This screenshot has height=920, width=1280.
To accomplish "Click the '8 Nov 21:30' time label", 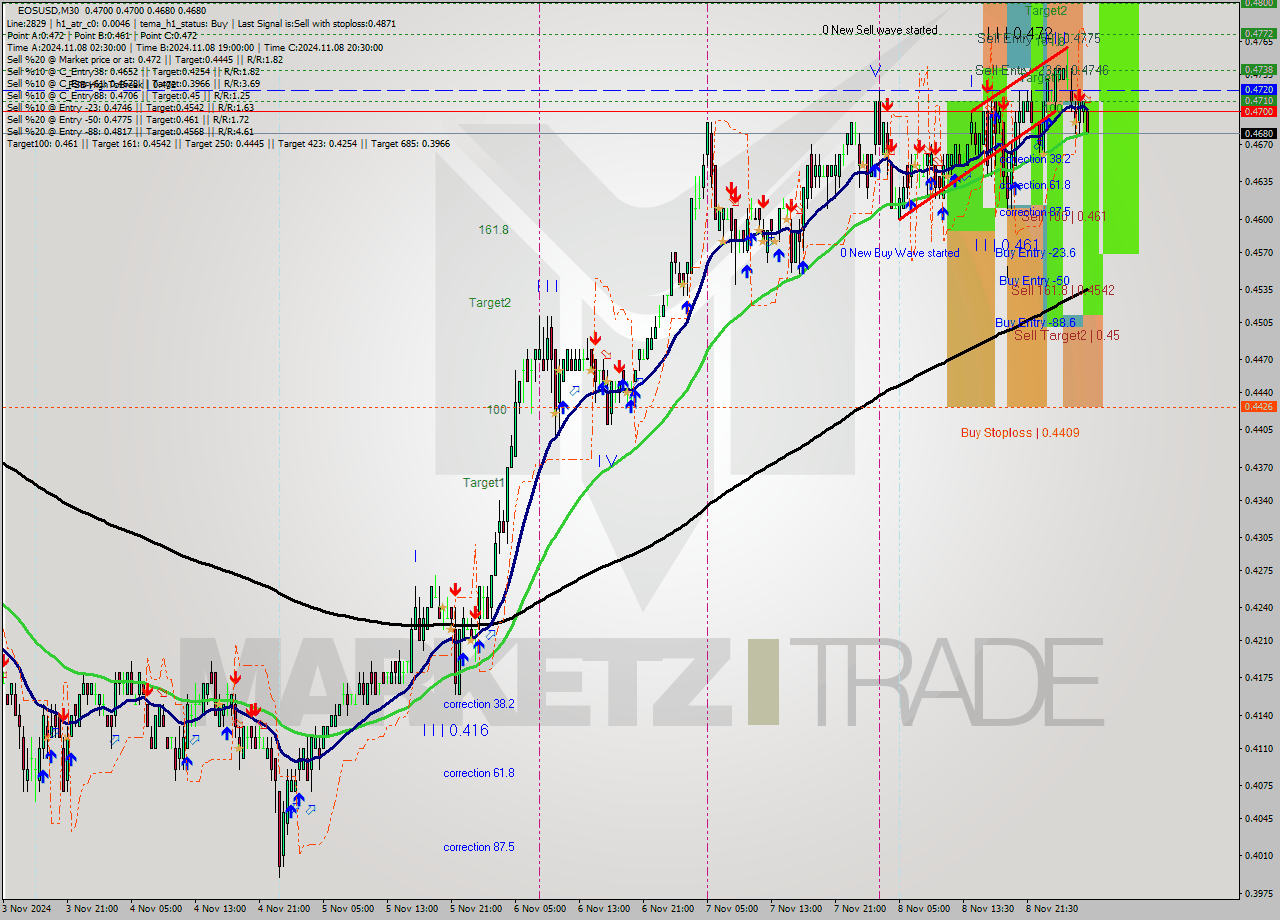I will (1052, 909).
